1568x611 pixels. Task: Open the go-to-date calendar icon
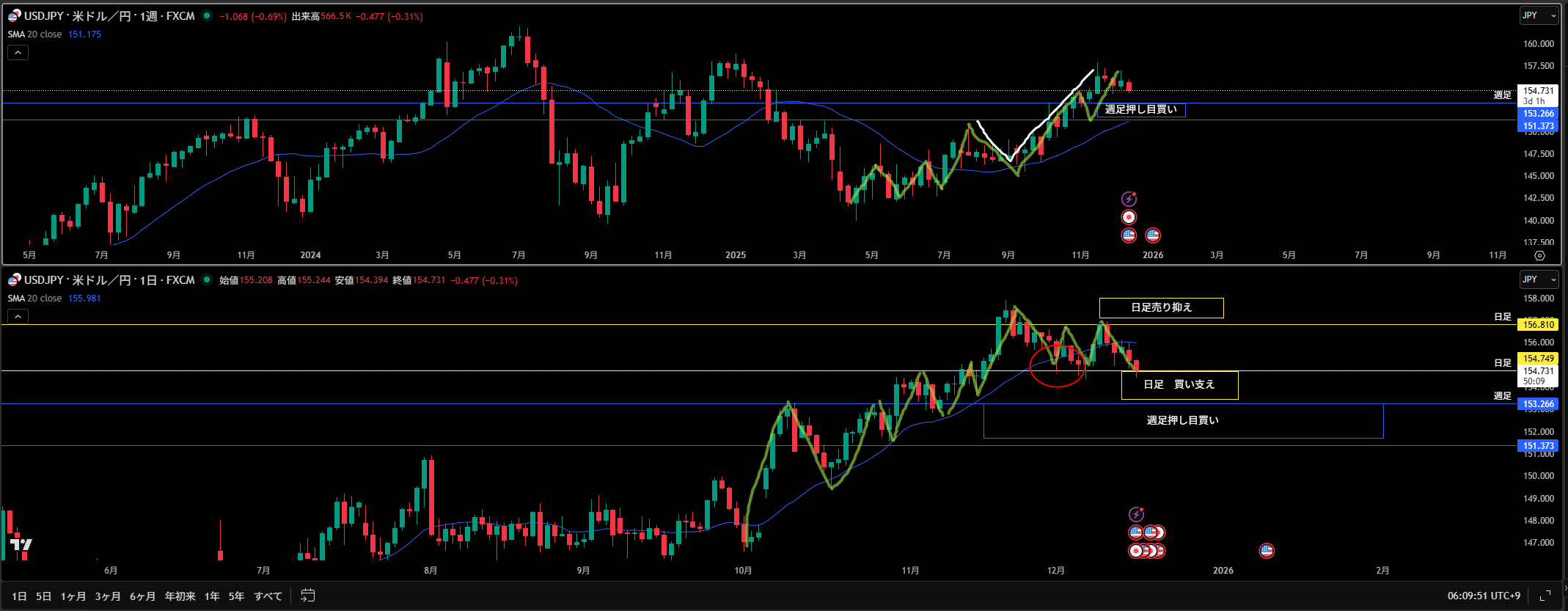point(308,596)
